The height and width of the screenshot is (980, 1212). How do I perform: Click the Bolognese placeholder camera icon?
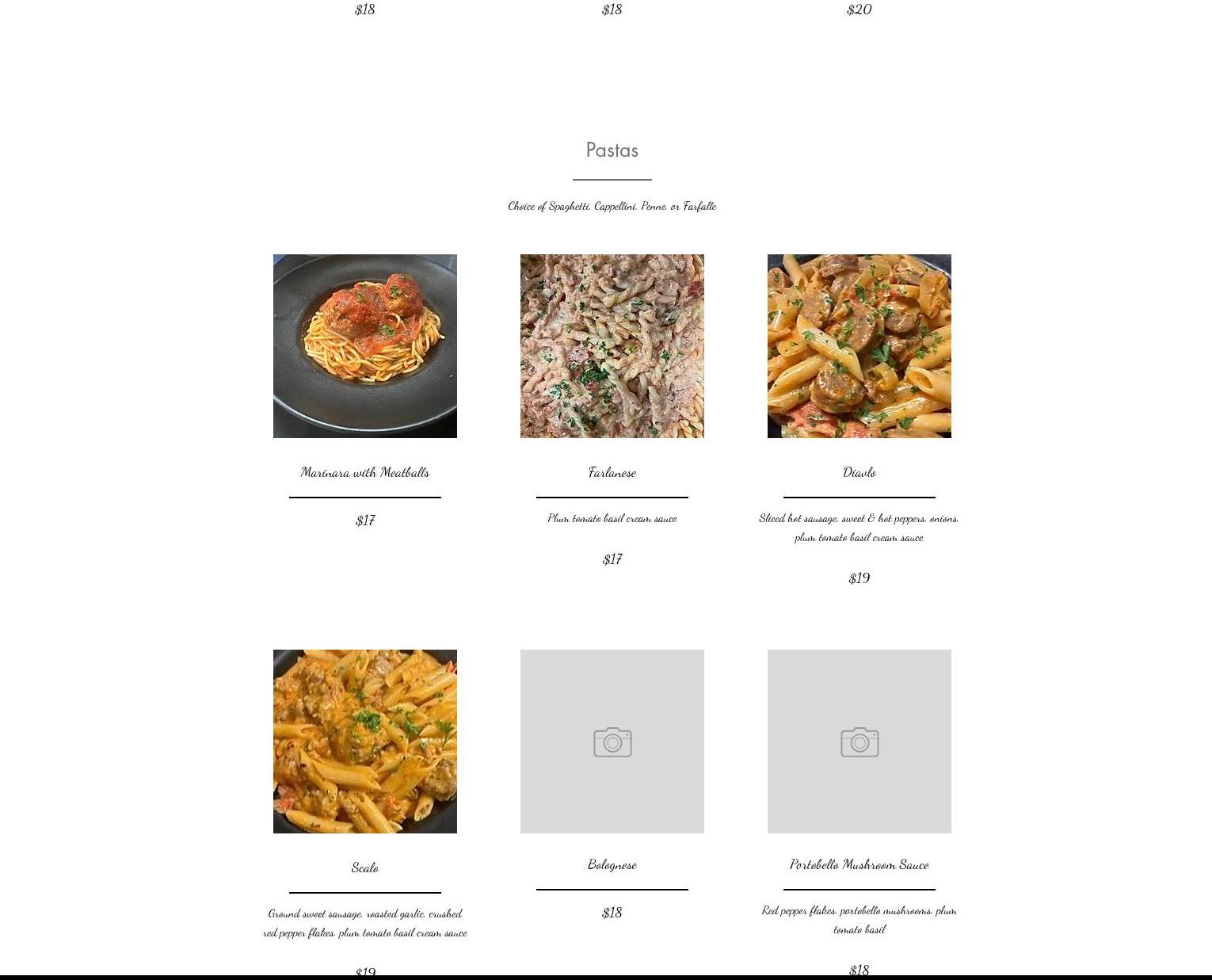coord(612,742)
